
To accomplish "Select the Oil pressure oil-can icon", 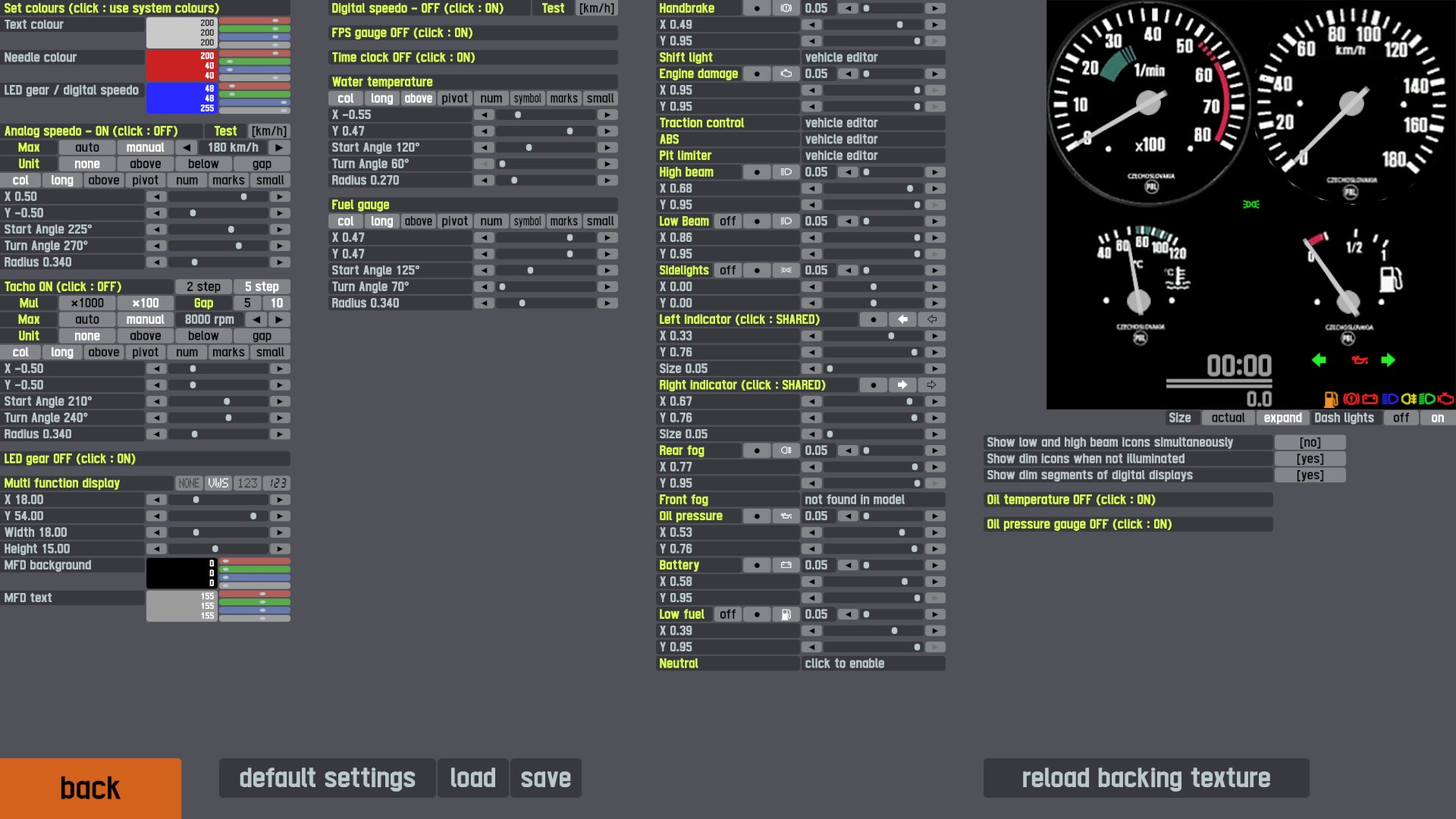I will tap(786, 516).
